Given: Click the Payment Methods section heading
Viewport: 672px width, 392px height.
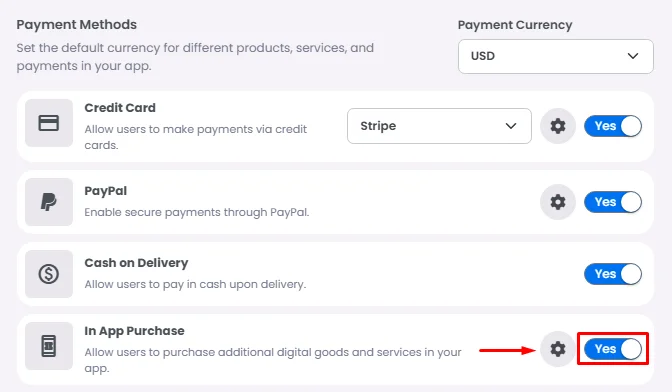Looking at the screenshot, I should pyautogui.click(x=77, y=24).
